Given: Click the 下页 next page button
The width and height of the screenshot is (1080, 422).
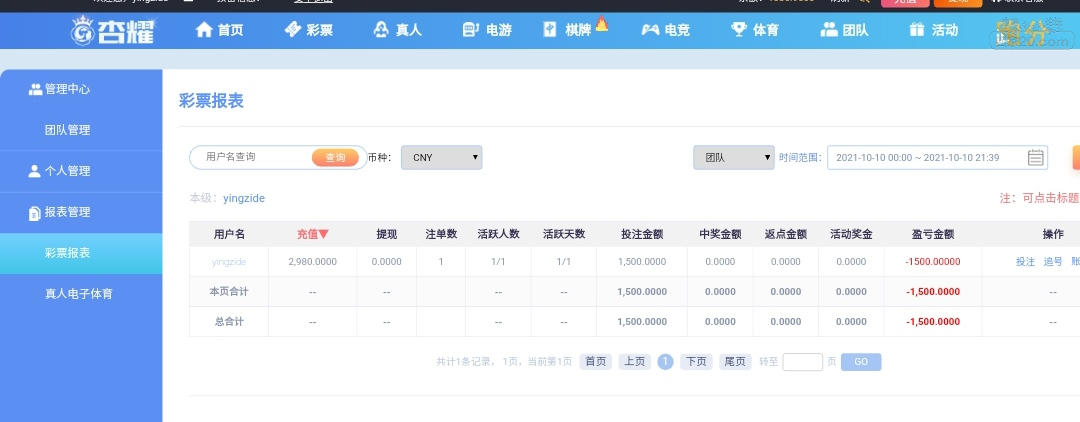Looking at the screenshot, I should [x=696, y=361].
